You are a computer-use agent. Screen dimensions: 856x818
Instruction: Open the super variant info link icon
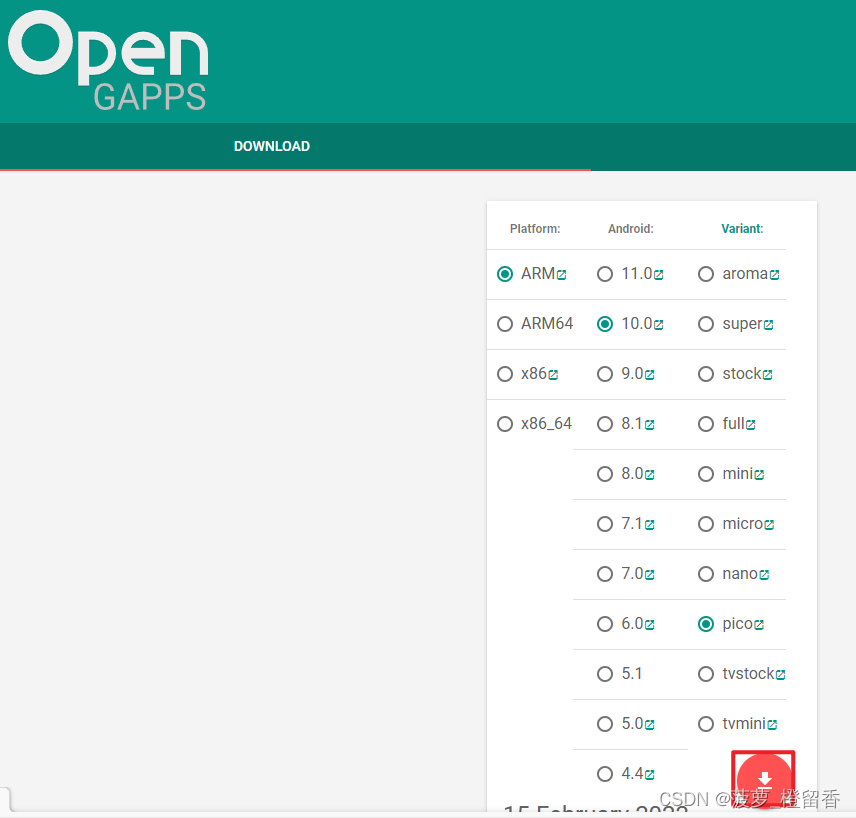click(x=768, y=325)
